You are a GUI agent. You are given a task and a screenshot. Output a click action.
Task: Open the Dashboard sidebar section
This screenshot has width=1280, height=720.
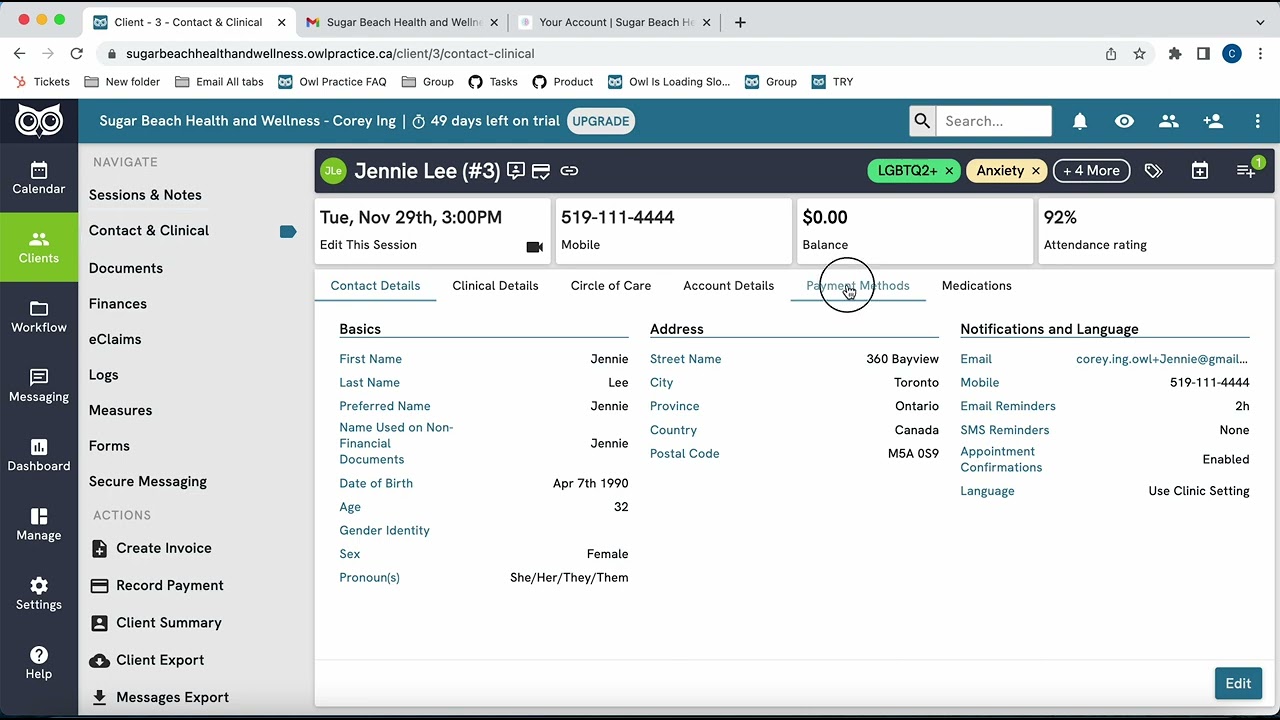(x=39, y=455)
